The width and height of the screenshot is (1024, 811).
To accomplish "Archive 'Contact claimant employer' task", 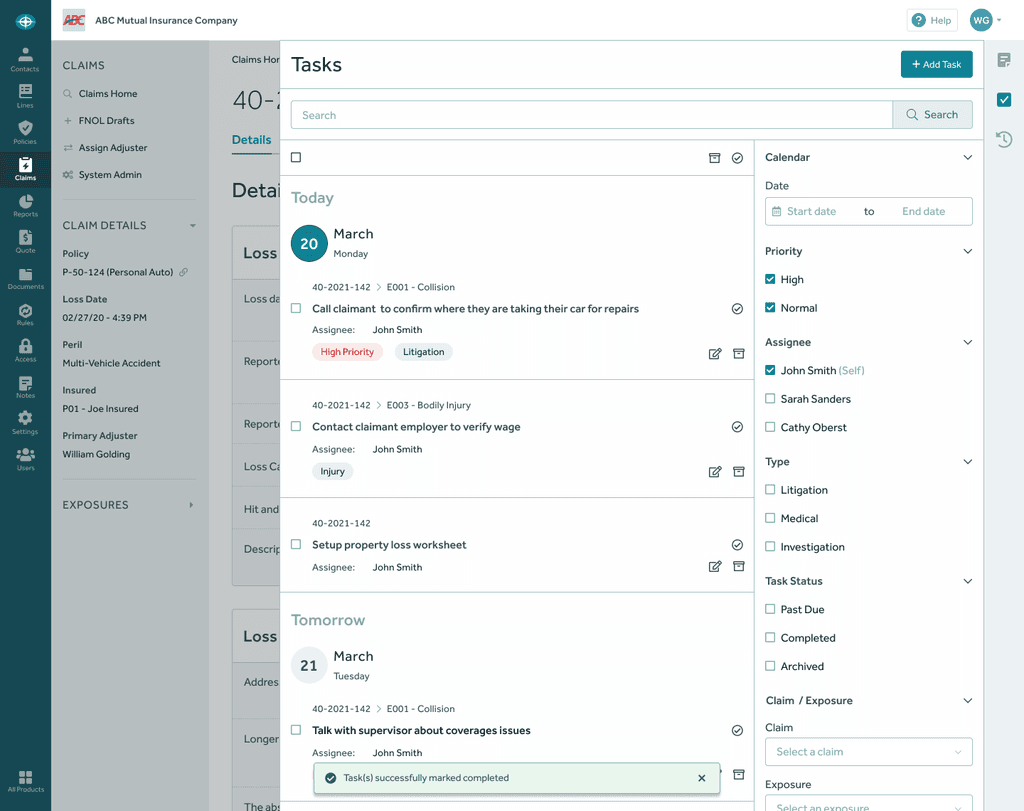I will point(739,471).
